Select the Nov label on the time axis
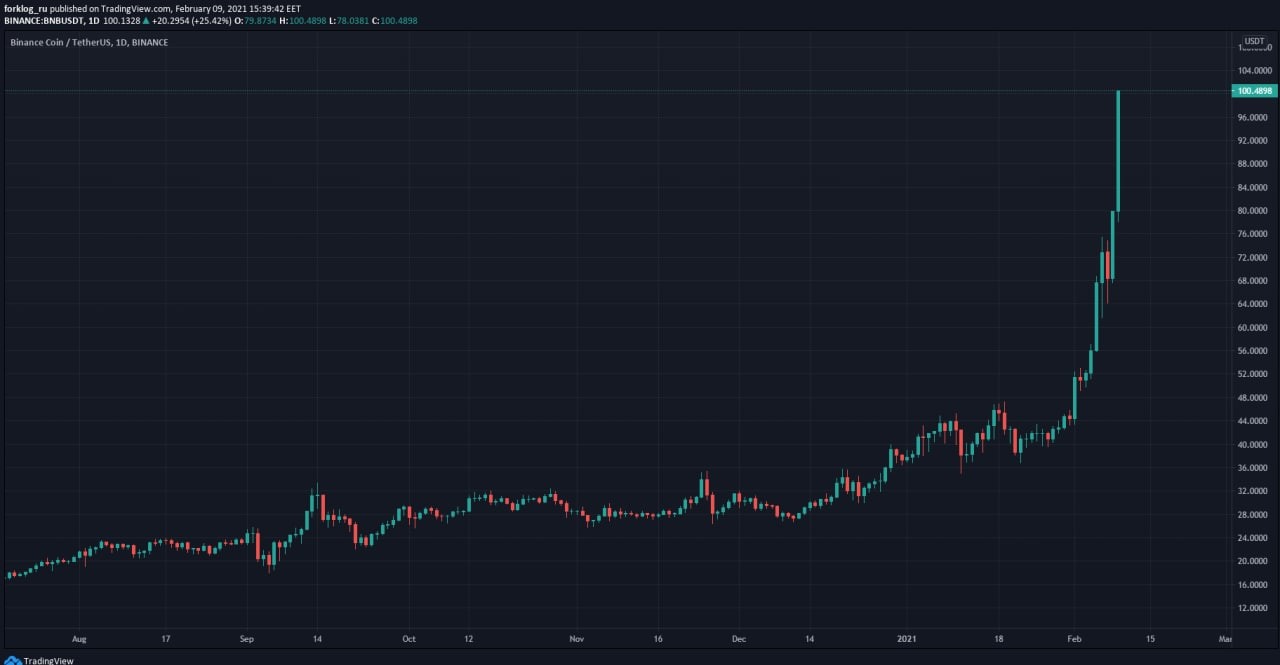Image resolution: width=1280 pixels, height=665 pixels. [x=575, y=637]
